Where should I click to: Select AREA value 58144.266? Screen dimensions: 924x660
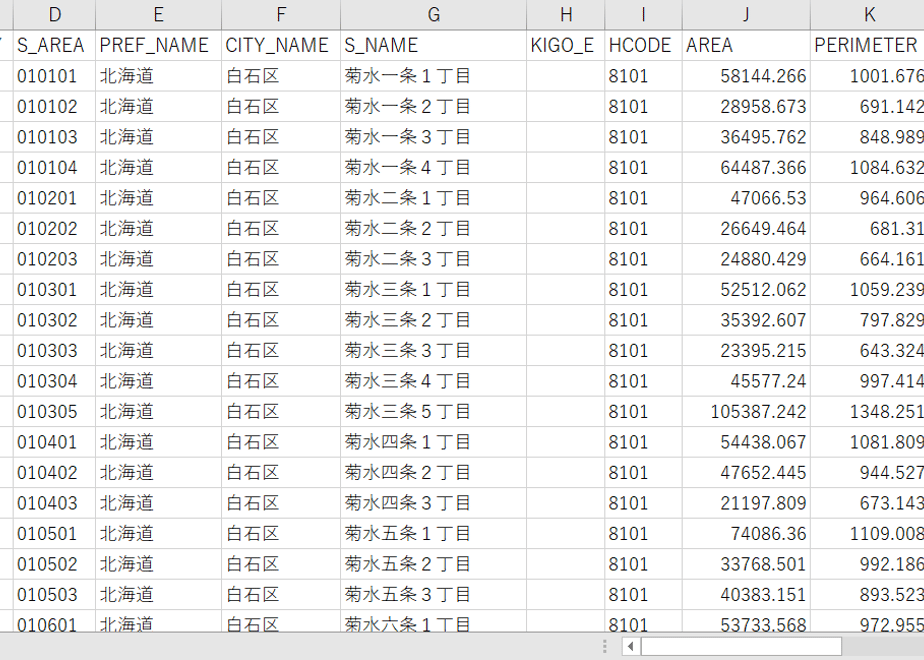(x=746, y=76)
